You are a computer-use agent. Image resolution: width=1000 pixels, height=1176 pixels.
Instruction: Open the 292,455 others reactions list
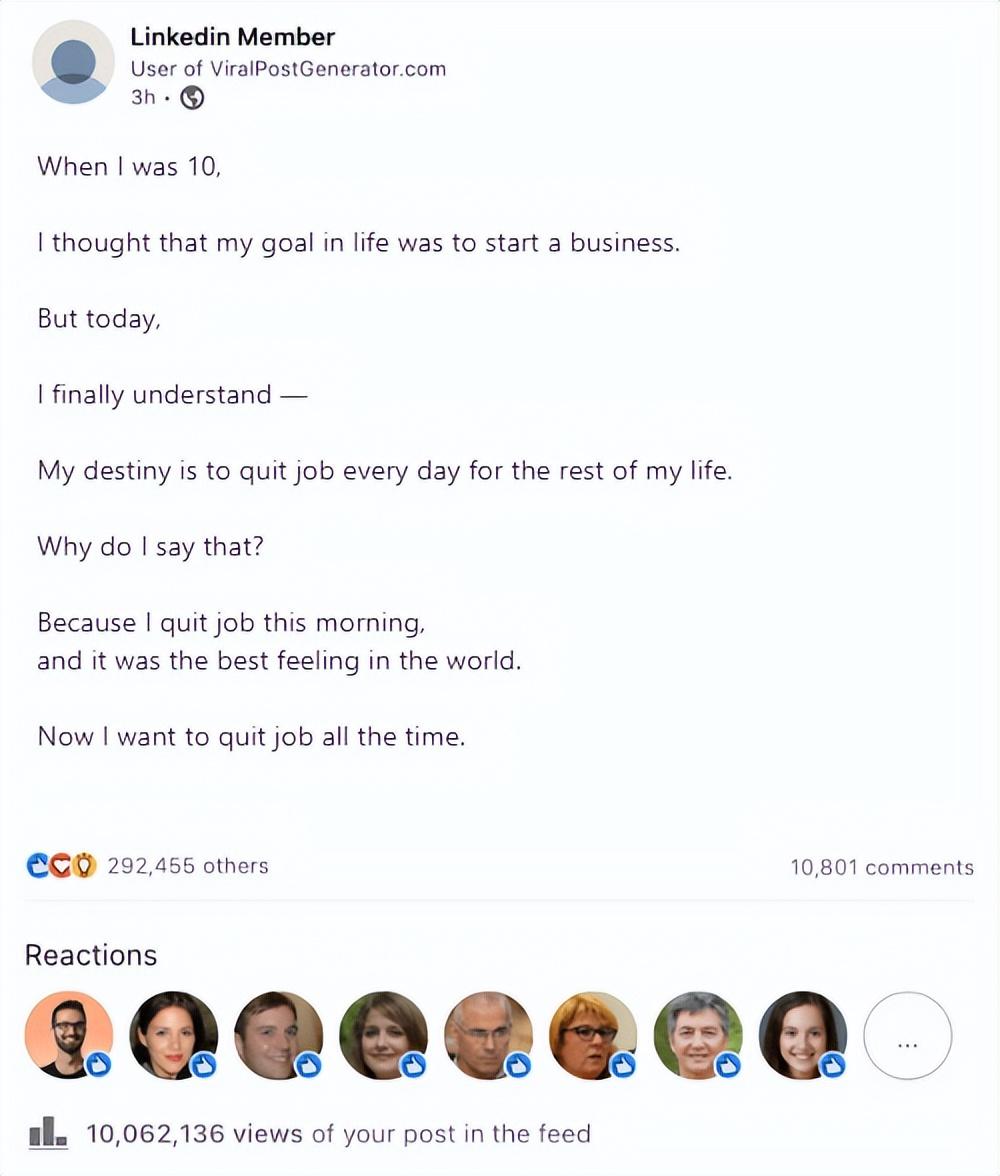coord(187,866)
